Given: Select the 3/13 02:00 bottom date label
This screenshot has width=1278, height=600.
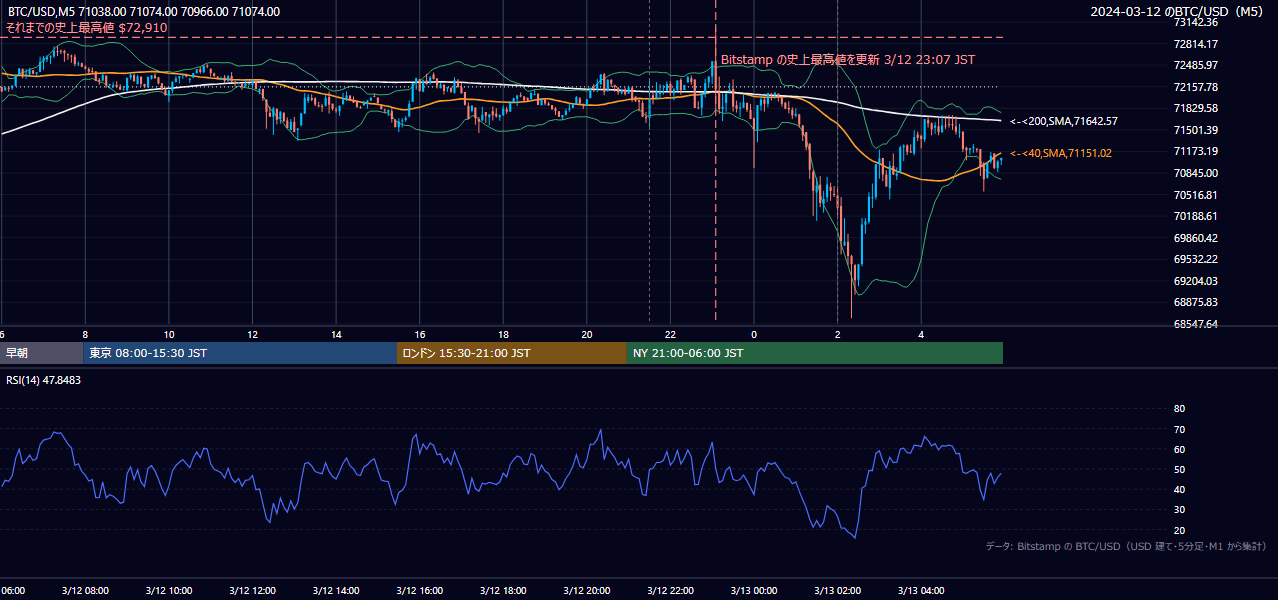Looking at the screenshot, I should [x=837, y=591].
